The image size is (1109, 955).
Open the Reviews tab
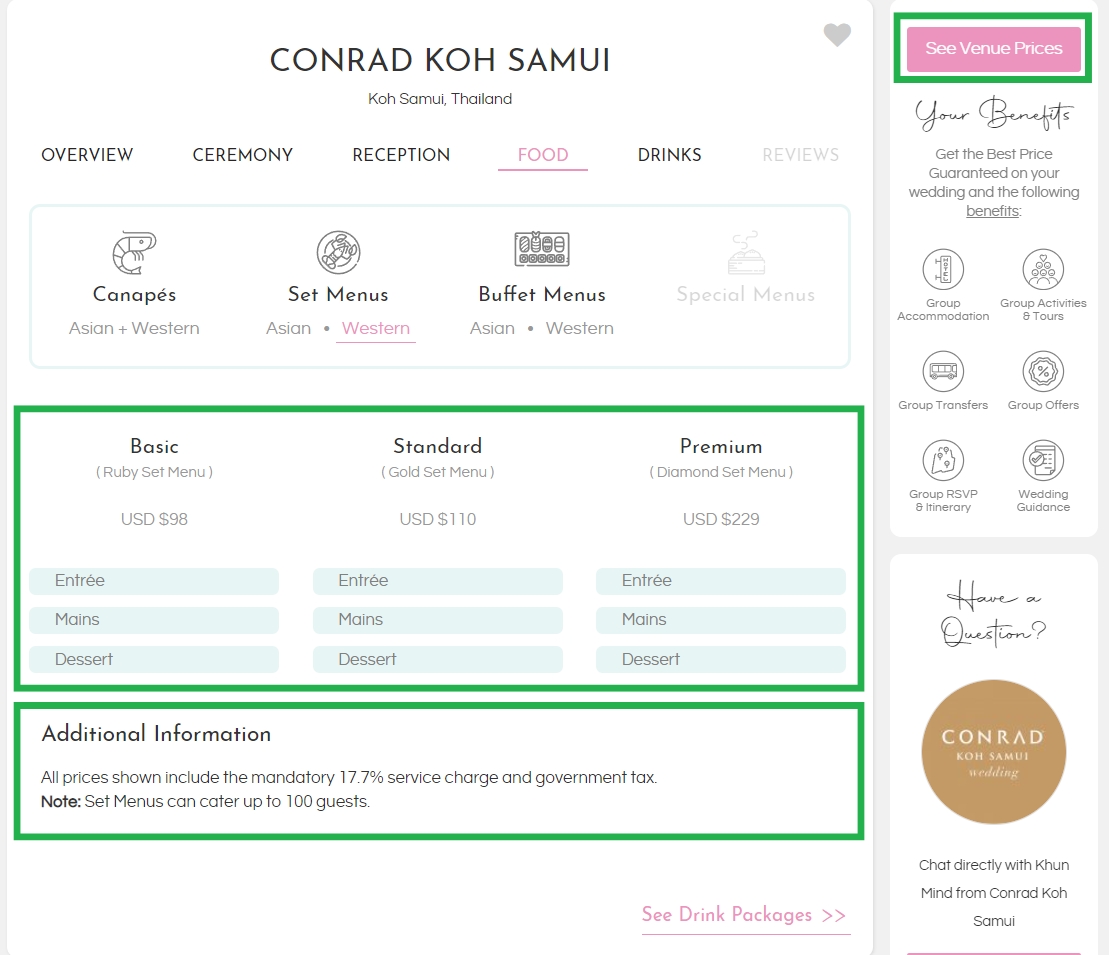(x=801, y=155)
